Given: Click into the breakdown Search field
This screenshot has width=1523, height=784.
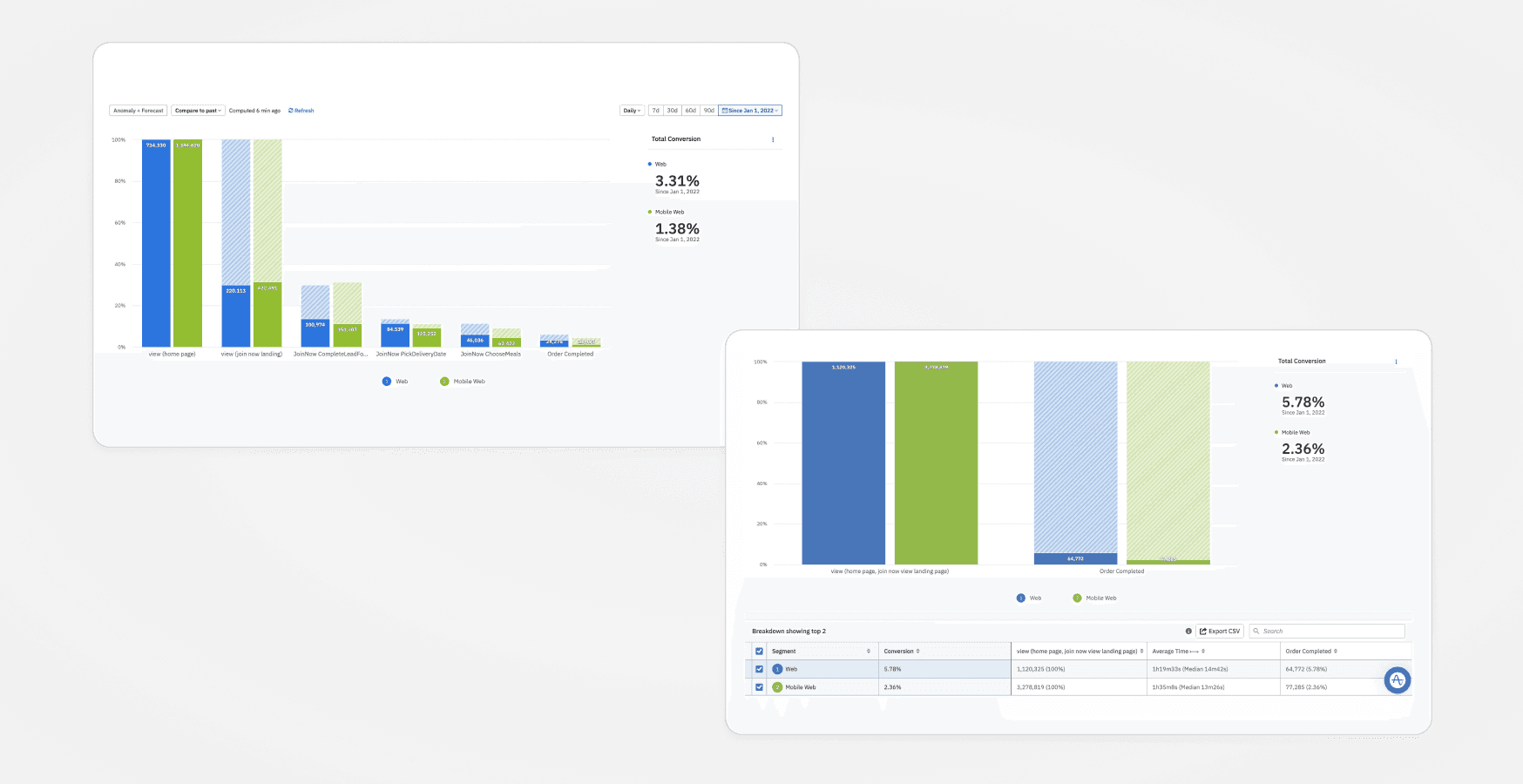Looking at the screenshot, I should tap(1327, 631).
